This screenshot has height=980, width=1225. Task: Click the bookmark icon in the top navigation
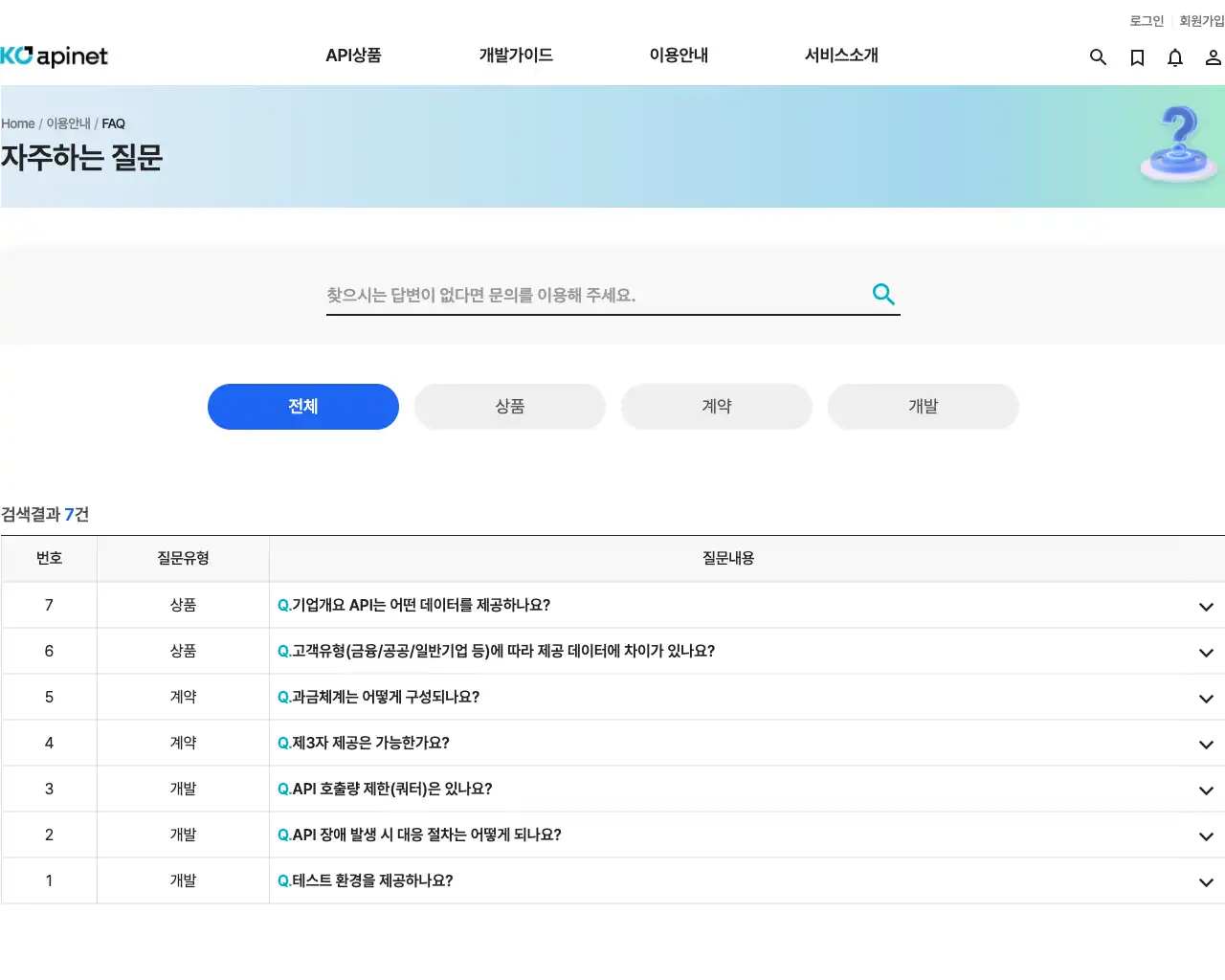(x=1136, y=57)
